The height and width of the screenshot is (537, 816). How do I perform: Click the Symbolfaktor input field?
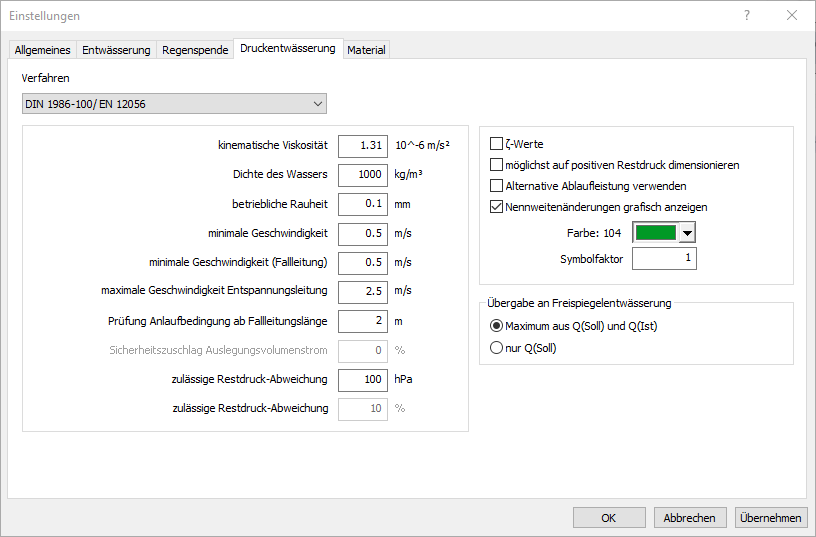664,259
